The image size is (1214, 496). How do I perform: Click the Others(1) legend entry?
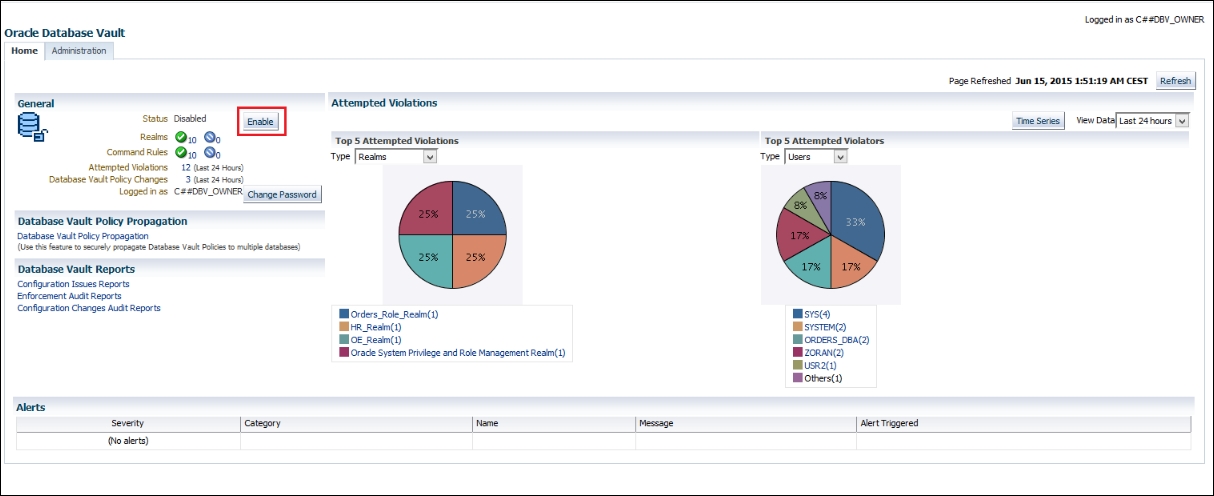(x=823, y=378)
